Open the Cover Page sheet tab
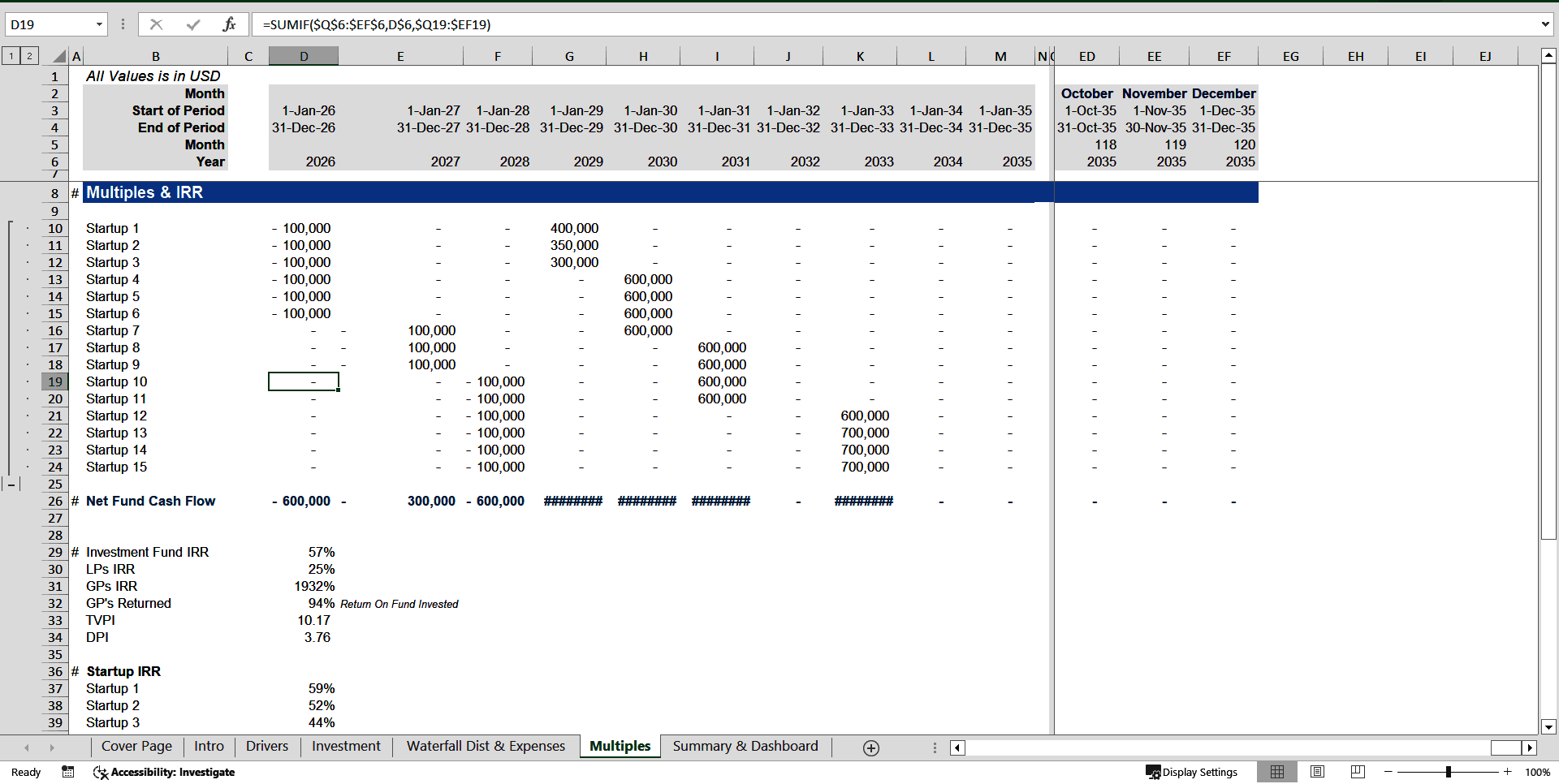The image size is (1559, 784). coord(136,747)
